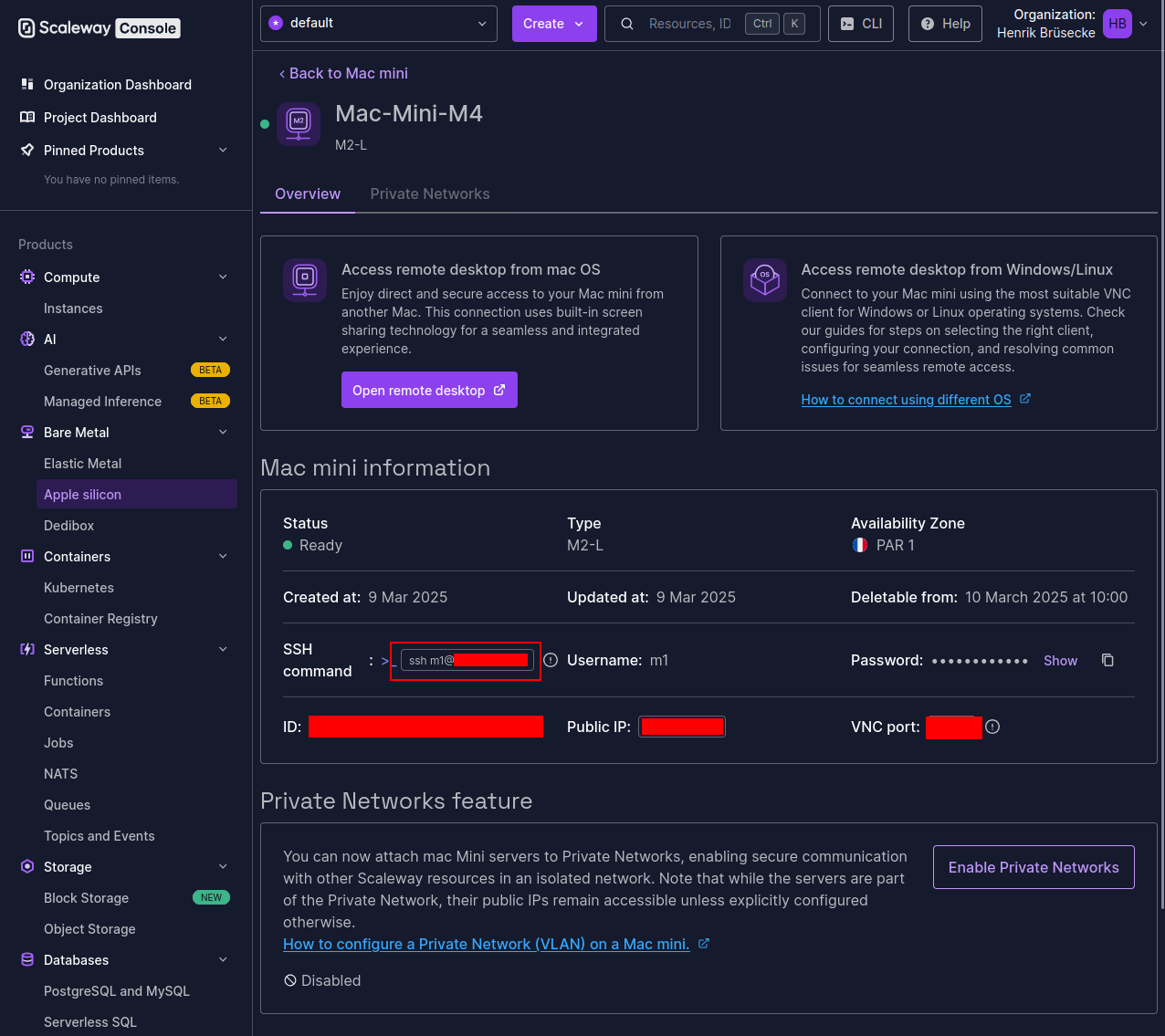Click the Windows/Linux OS card icon

coord(765,279)
